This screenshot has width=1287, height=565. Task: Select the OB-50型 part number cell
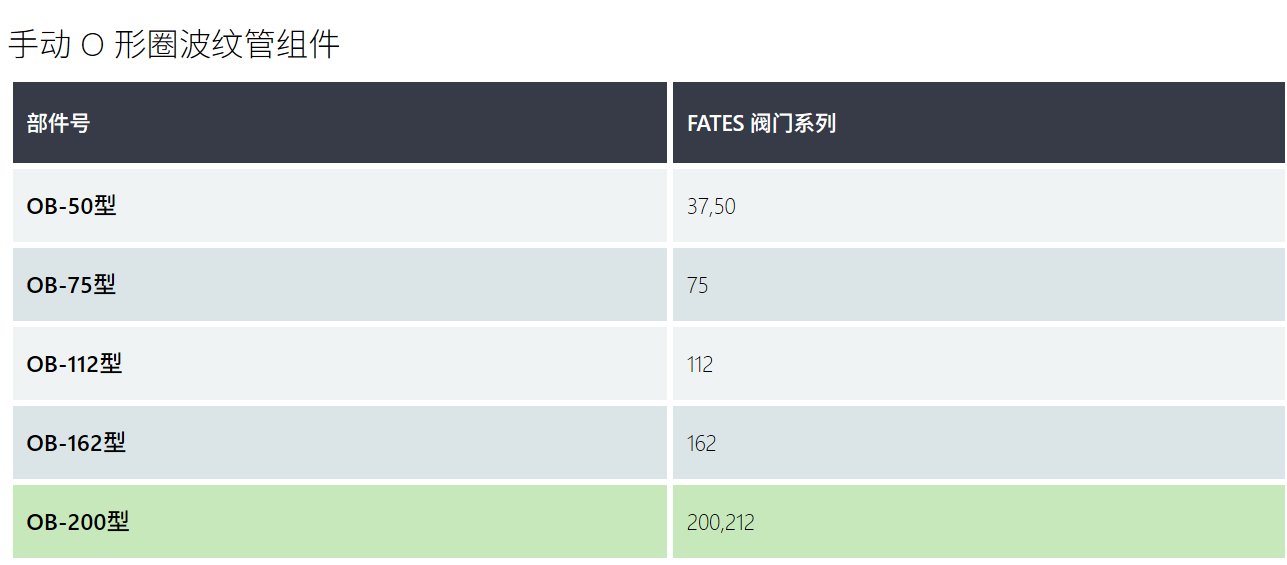(x=340, y=206)
